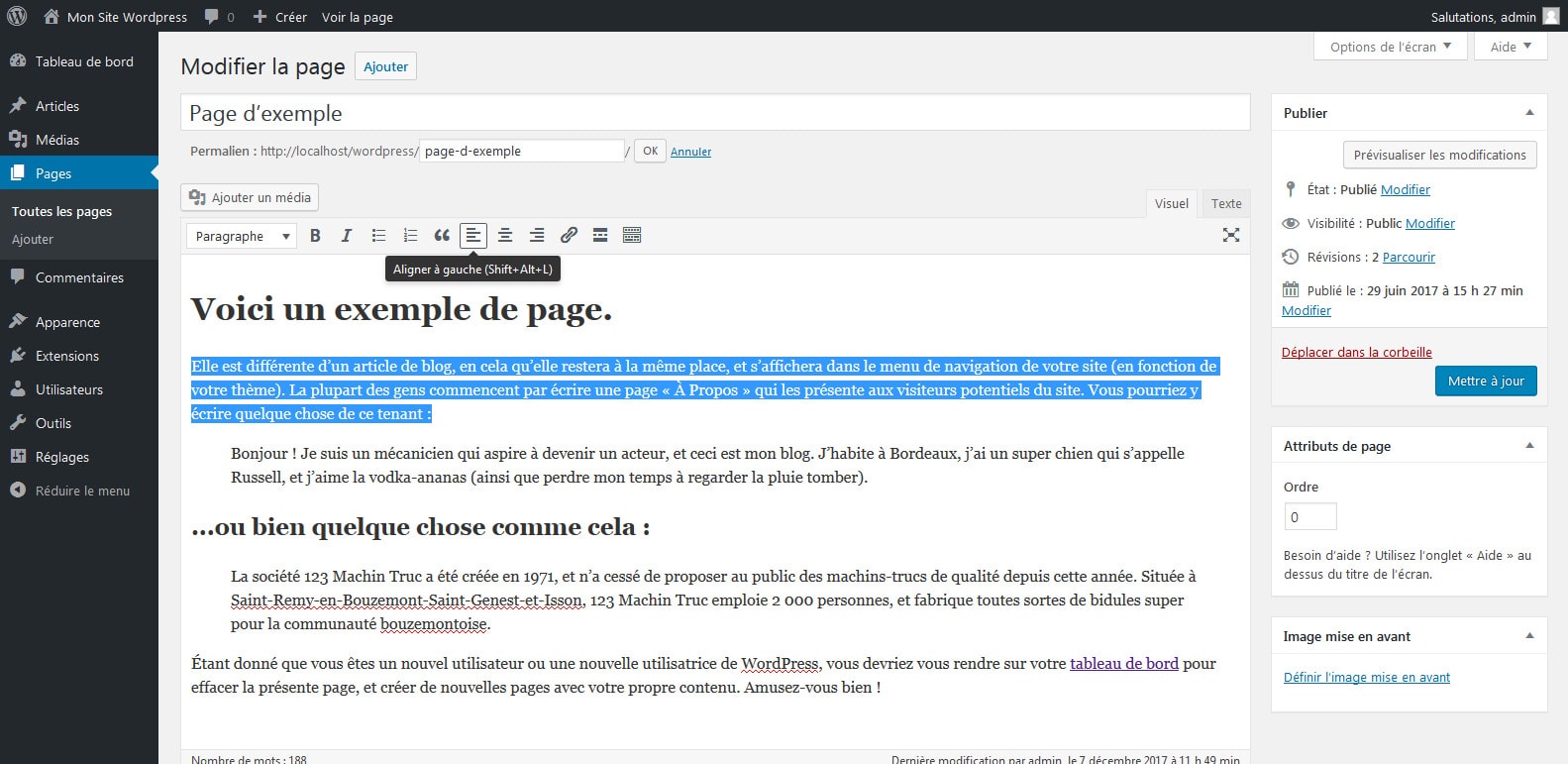Edit the permalink slug field

click(x=522, y=152)
